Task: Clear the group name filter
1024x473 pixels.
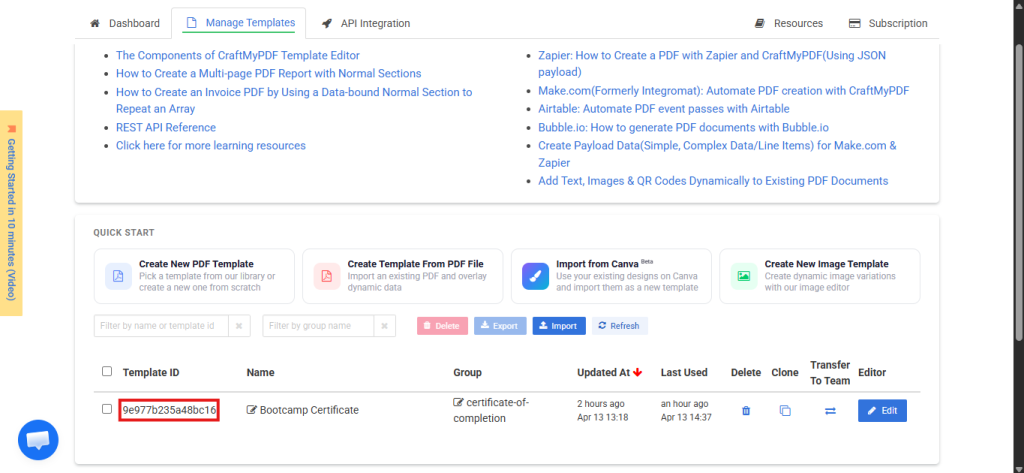Action: tap(386, 326)
